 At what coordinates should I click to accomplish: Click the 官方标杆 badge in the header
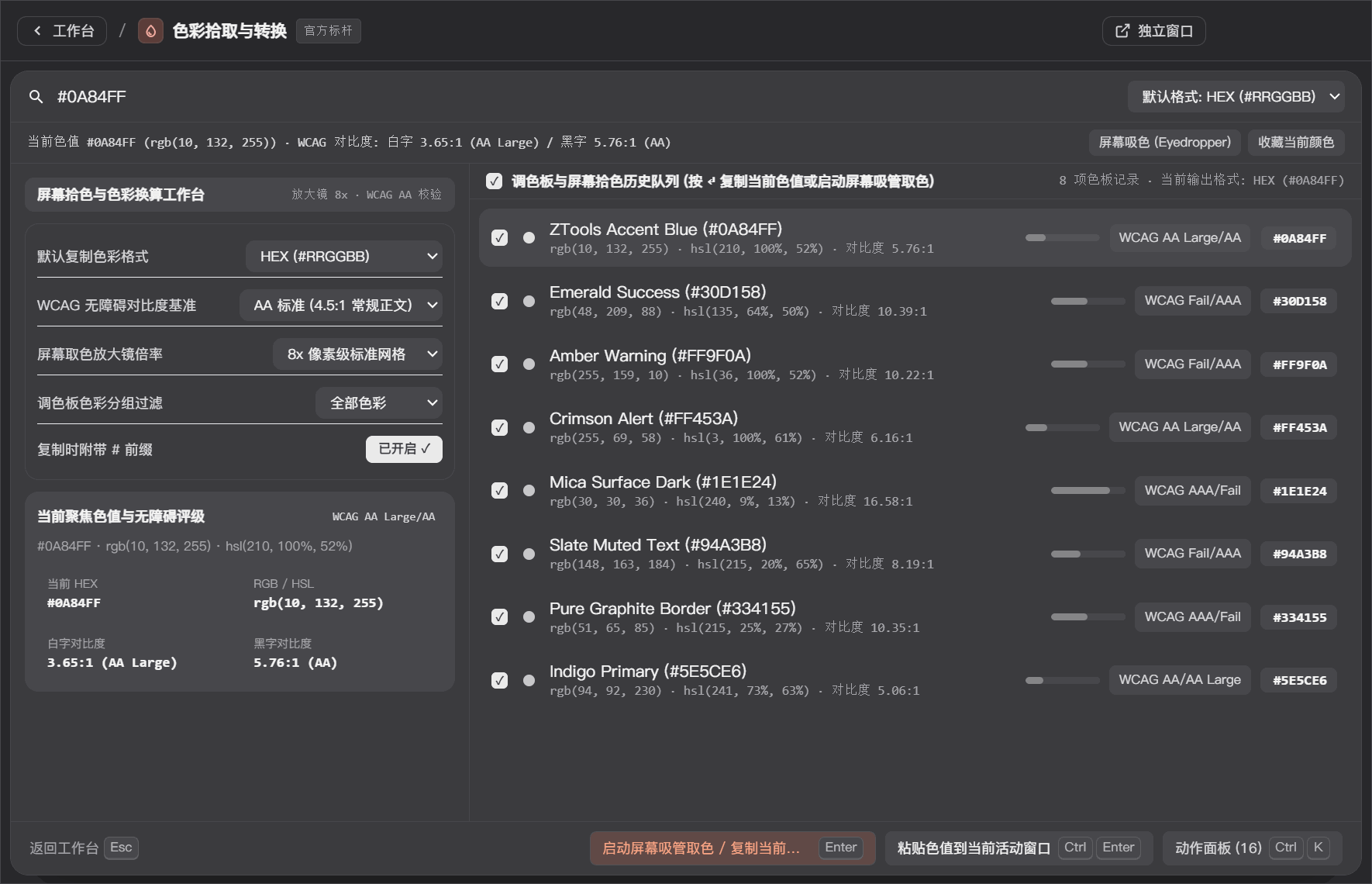tap(329, 31)
